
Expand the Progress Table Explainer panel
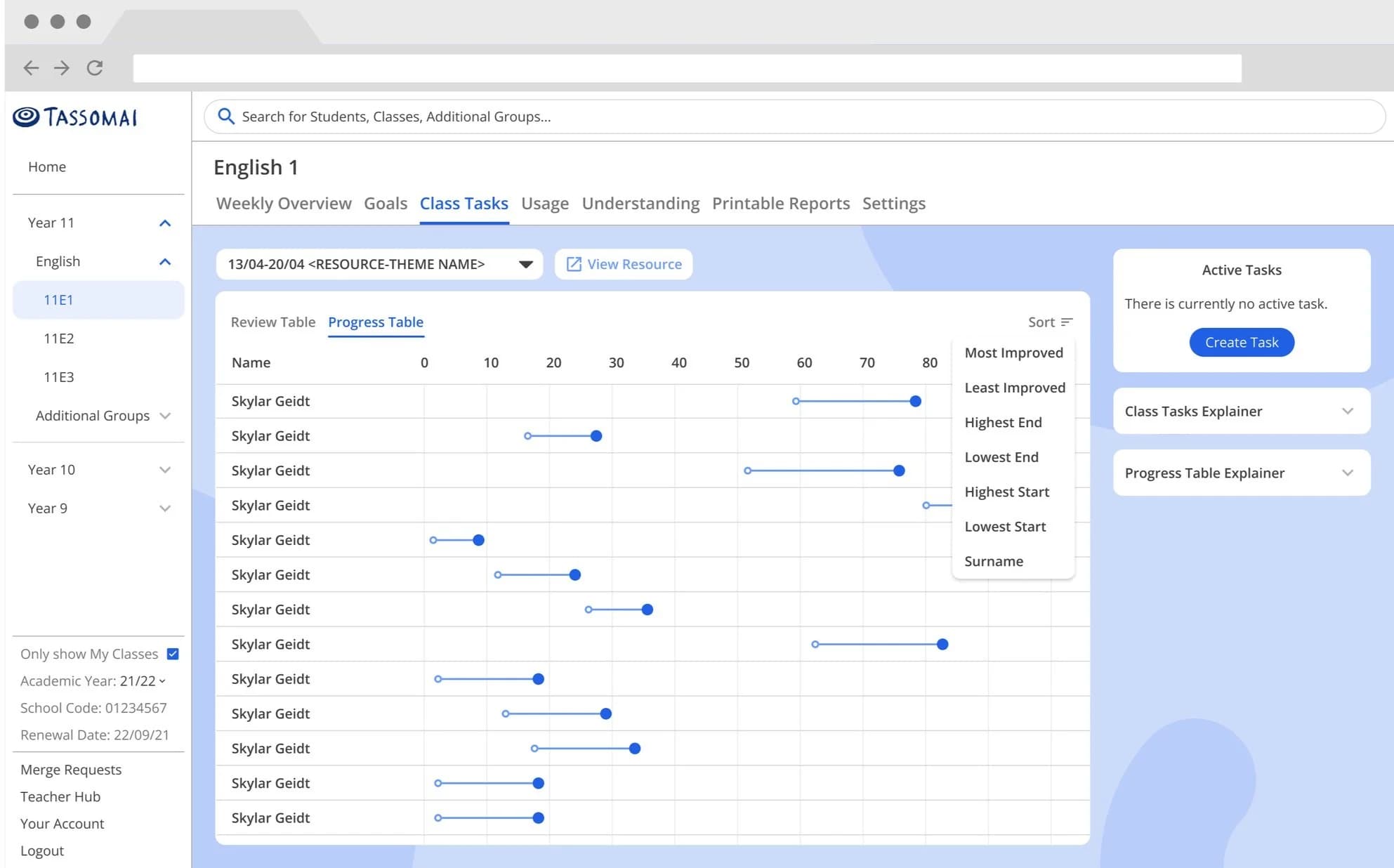(x=1242, y=473)
